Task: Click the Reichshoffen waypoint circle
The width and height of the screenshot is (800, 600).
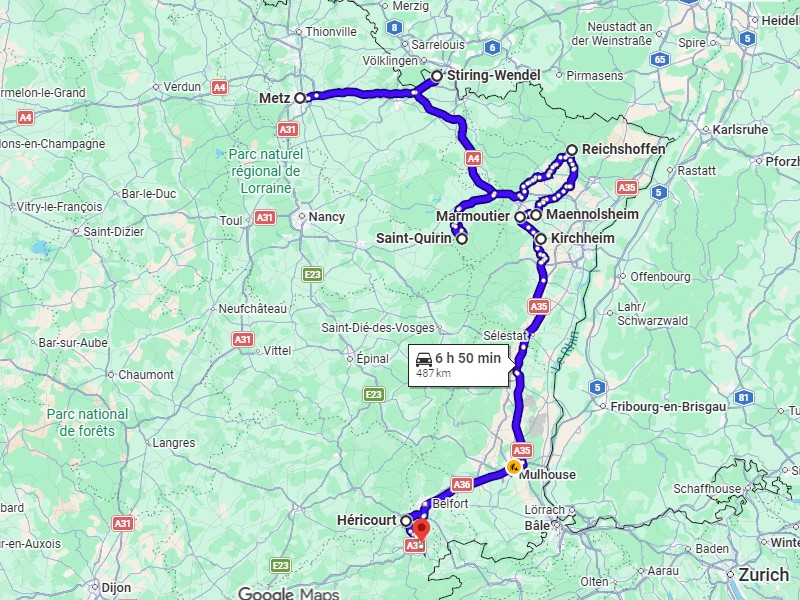Action: tap(572, 149)
